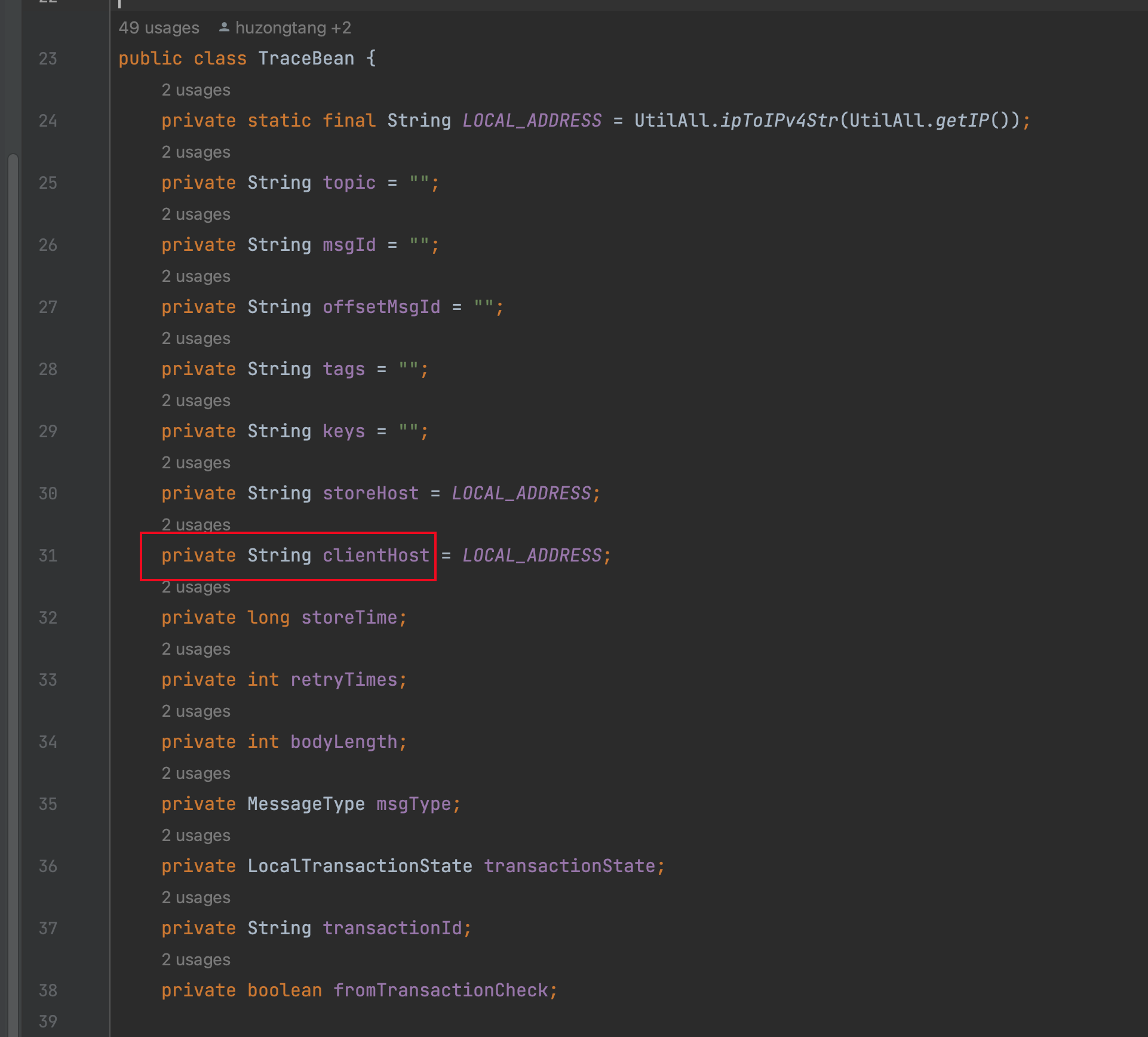Click the retryTimes field on line 33
The image size is (1148, 1037).
[345, 679]
